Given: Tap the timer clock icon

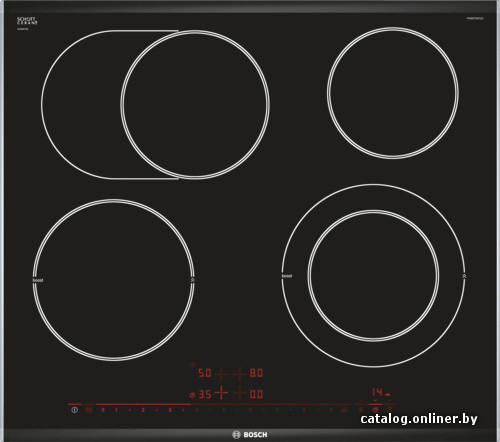Looking at the screenshot, I should pyautogui.click(x=375, y=410).
